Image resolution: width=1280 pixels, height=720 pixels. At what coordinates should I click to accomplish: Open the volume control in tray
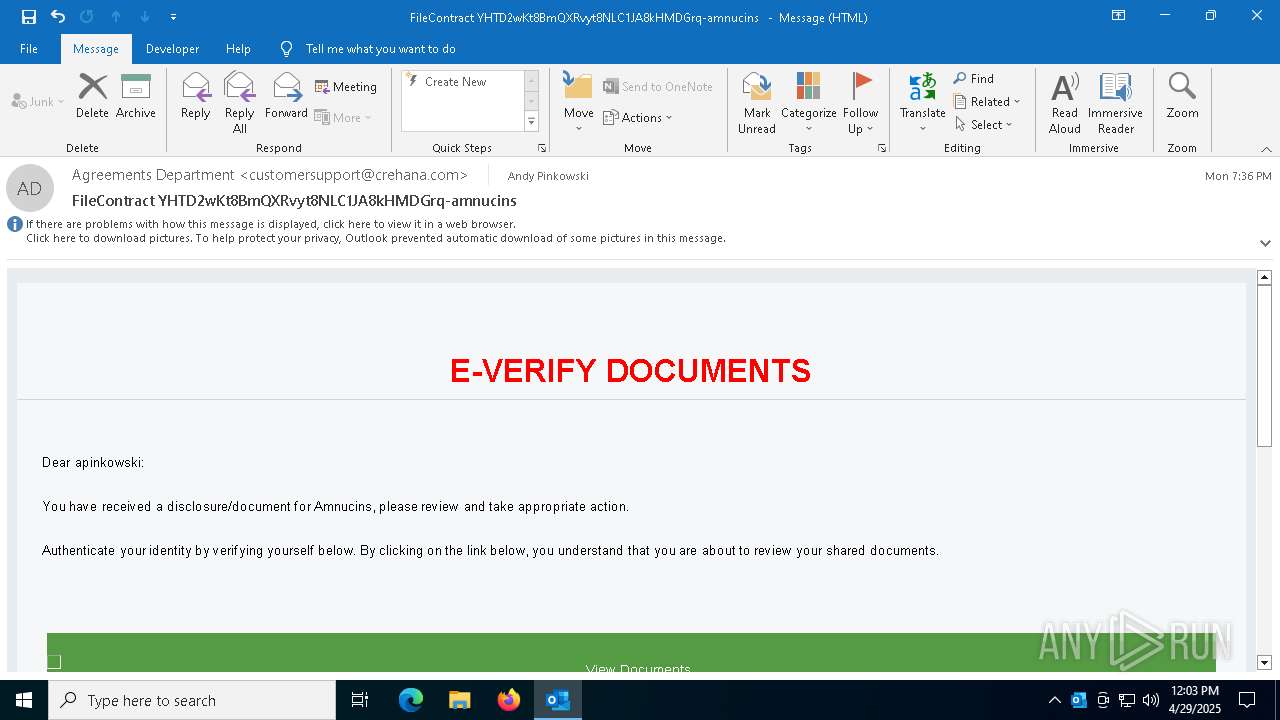1151,700
